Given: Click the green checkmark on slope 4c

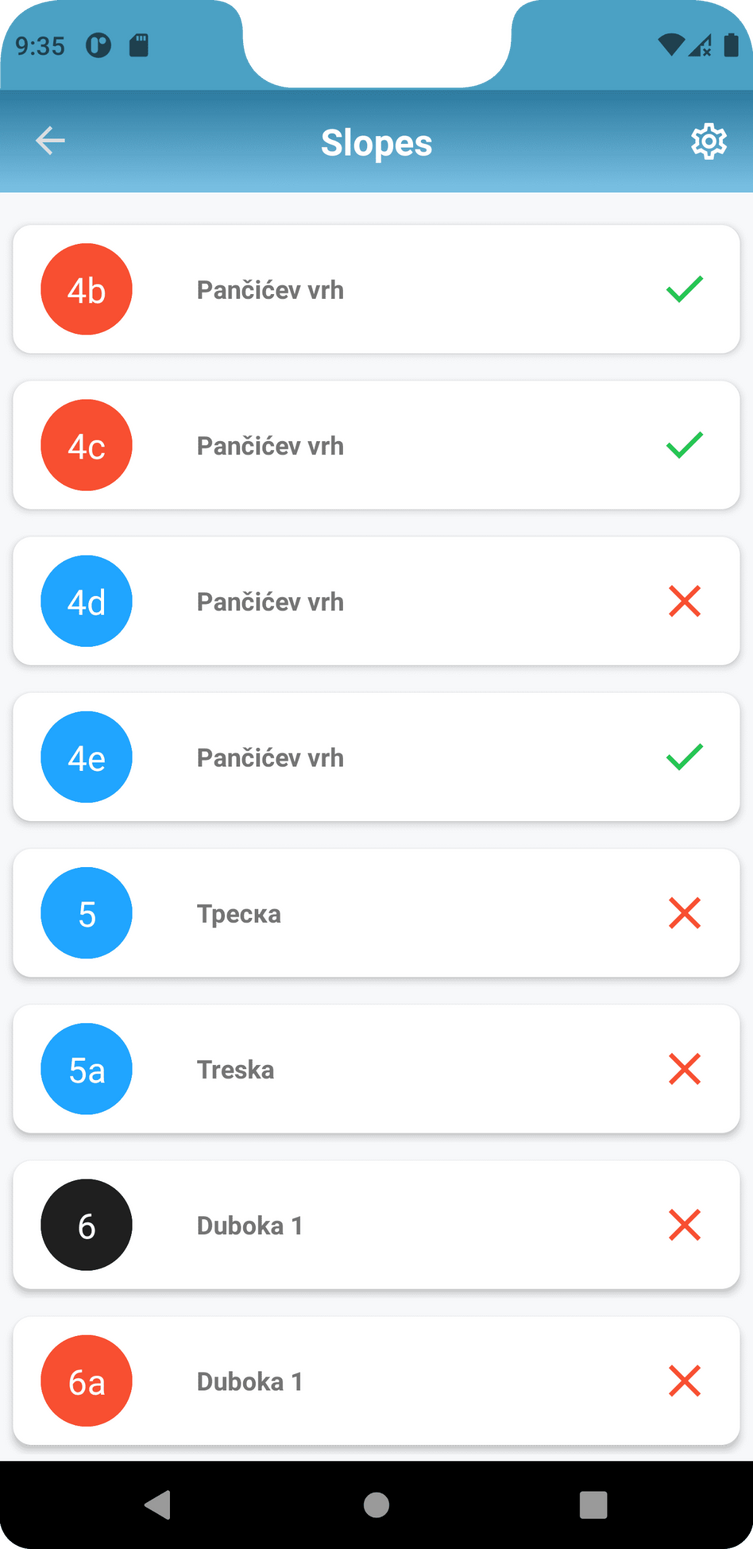Looking at the screenshot, I should pos(684,445).
